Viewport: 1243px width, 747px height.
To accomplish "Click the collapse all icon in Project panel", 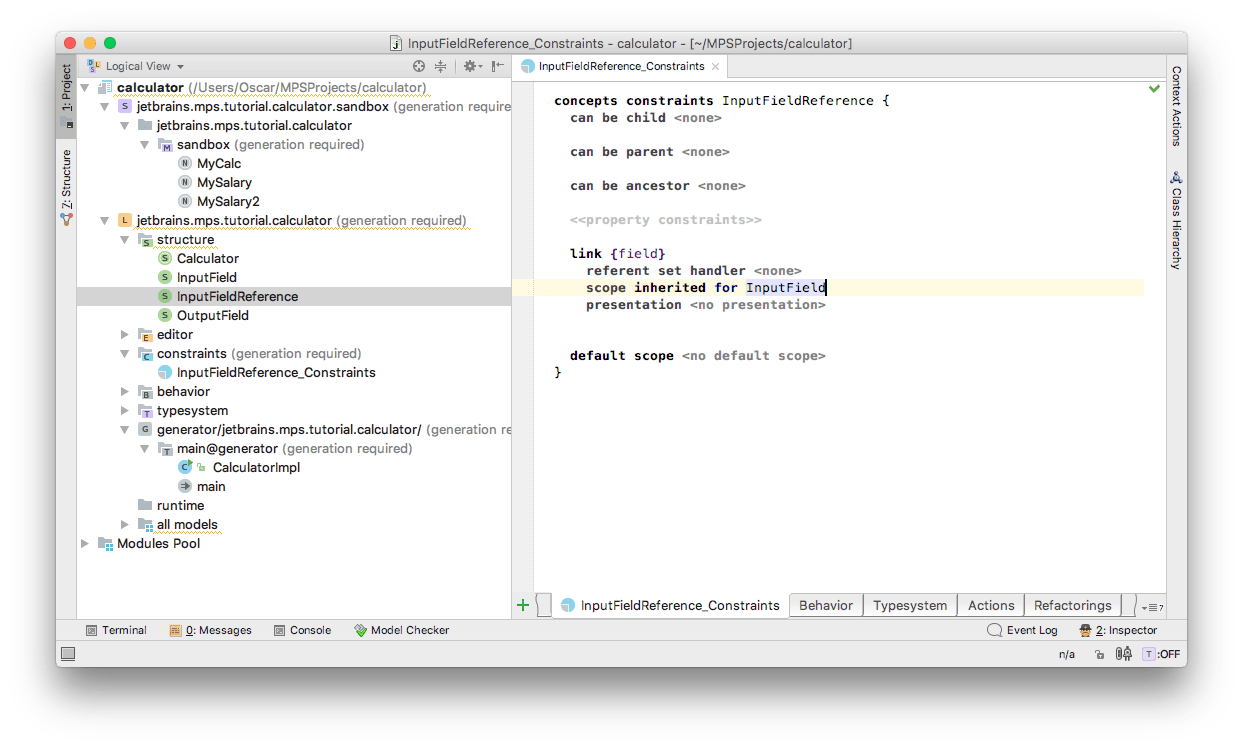I will click(x=440, y=66).
